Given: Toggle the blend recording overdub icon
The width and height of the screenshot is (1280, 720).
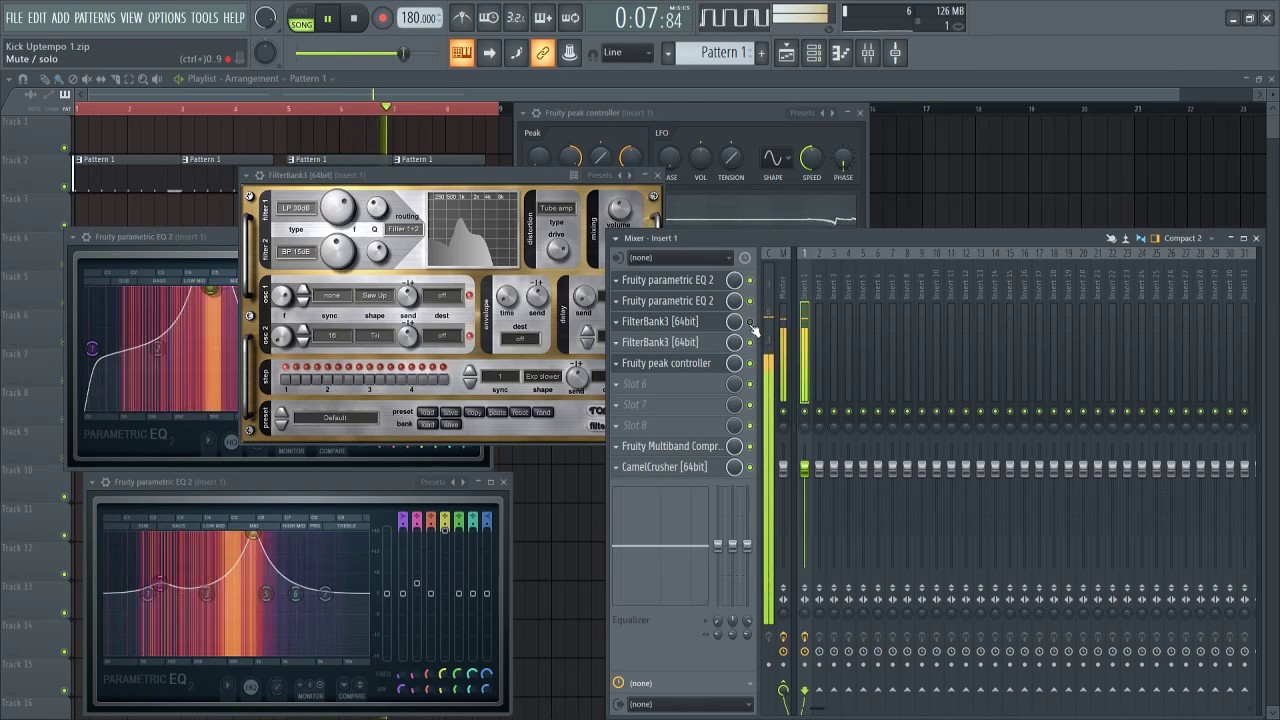Looking at the screenshot, I should pyautogui.click(x=543, y=18).
